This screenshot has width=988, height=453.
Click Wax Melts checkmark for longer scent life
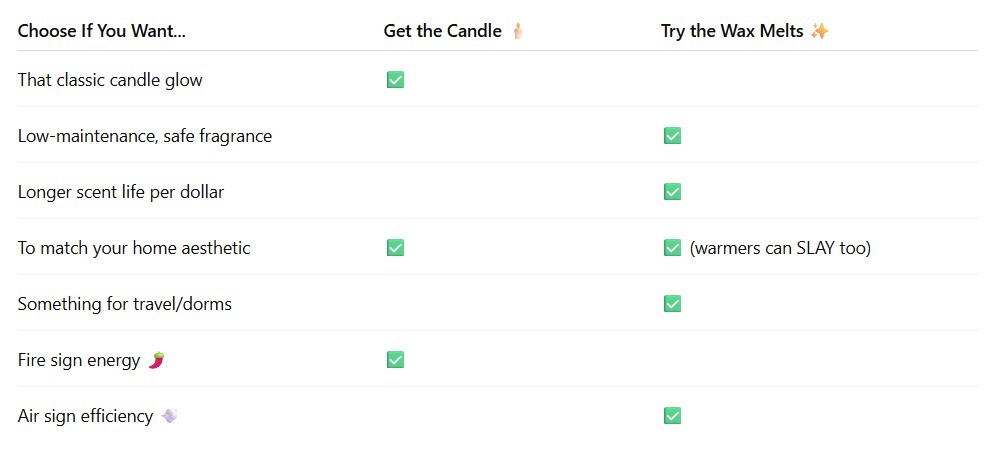[x=672, y=192]
